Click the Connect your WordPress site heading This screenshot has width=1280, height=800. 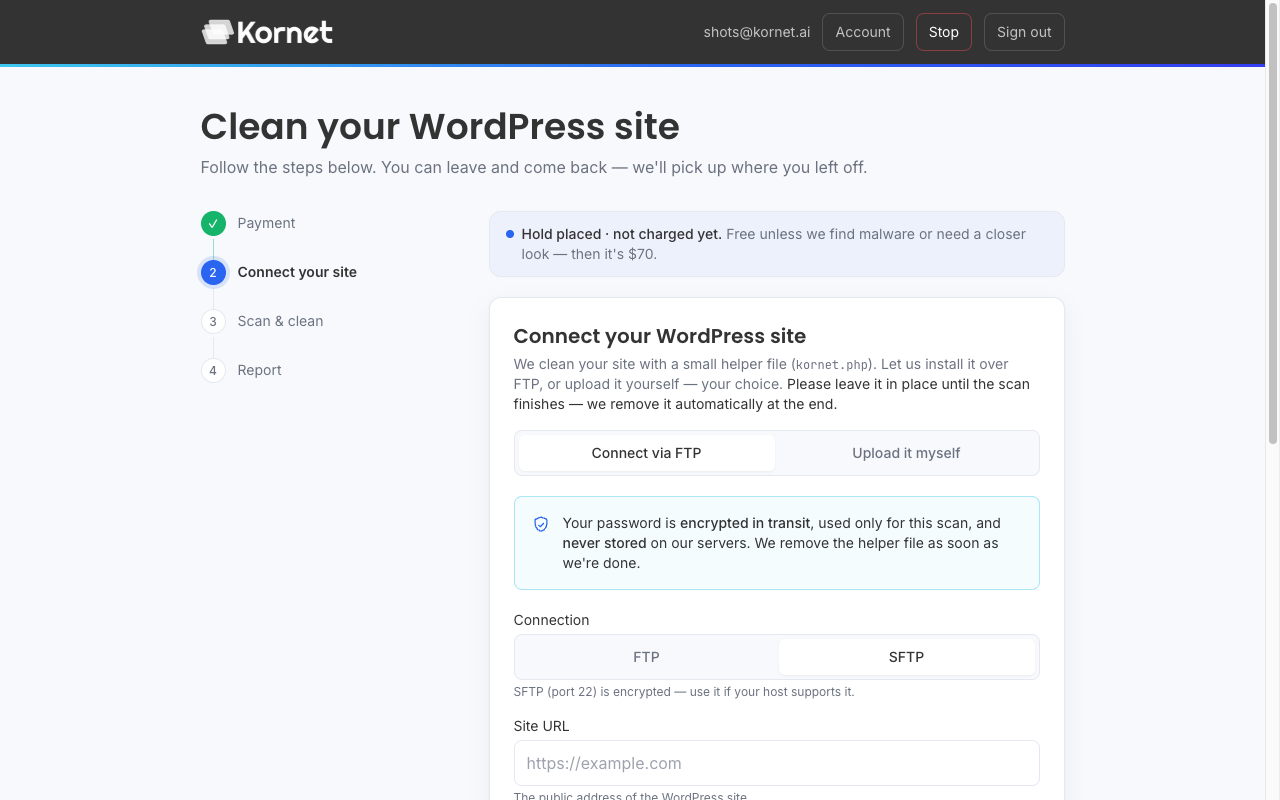[x=660, y=336]
